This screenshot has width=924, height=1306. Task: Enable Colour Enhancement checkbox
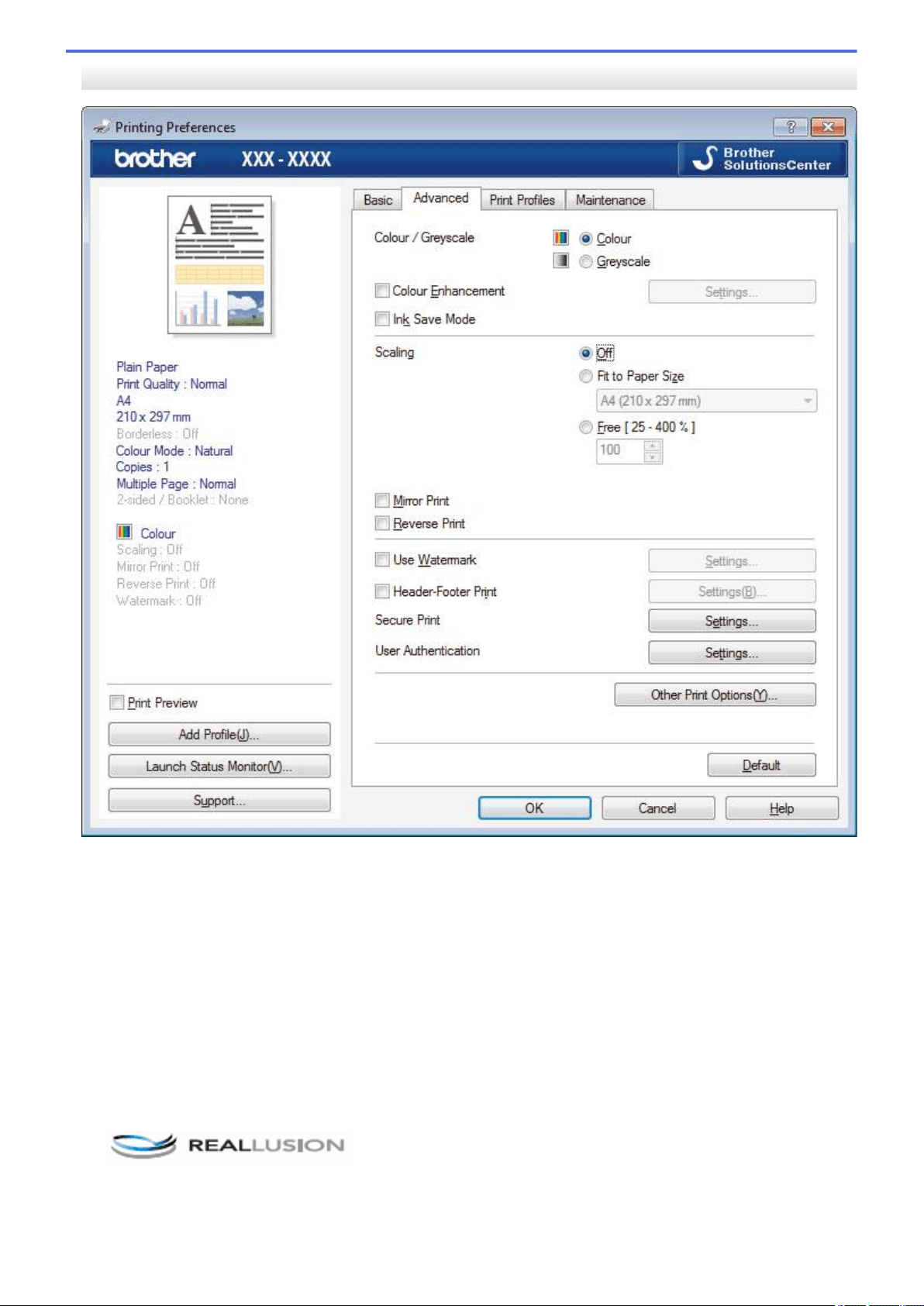pyautogui.click(x=382, y=291)
